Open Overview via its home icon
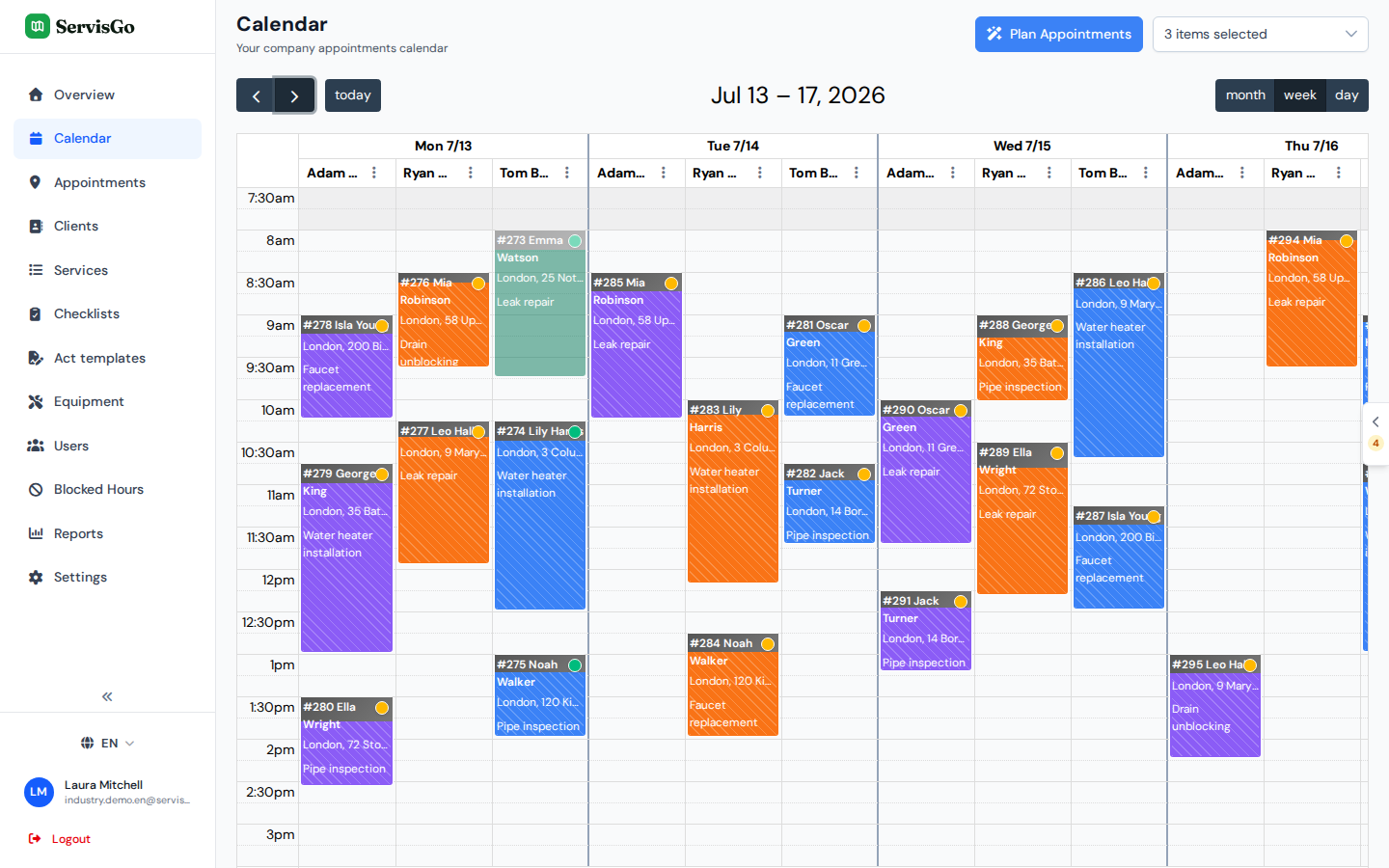 tap(36, 95)
